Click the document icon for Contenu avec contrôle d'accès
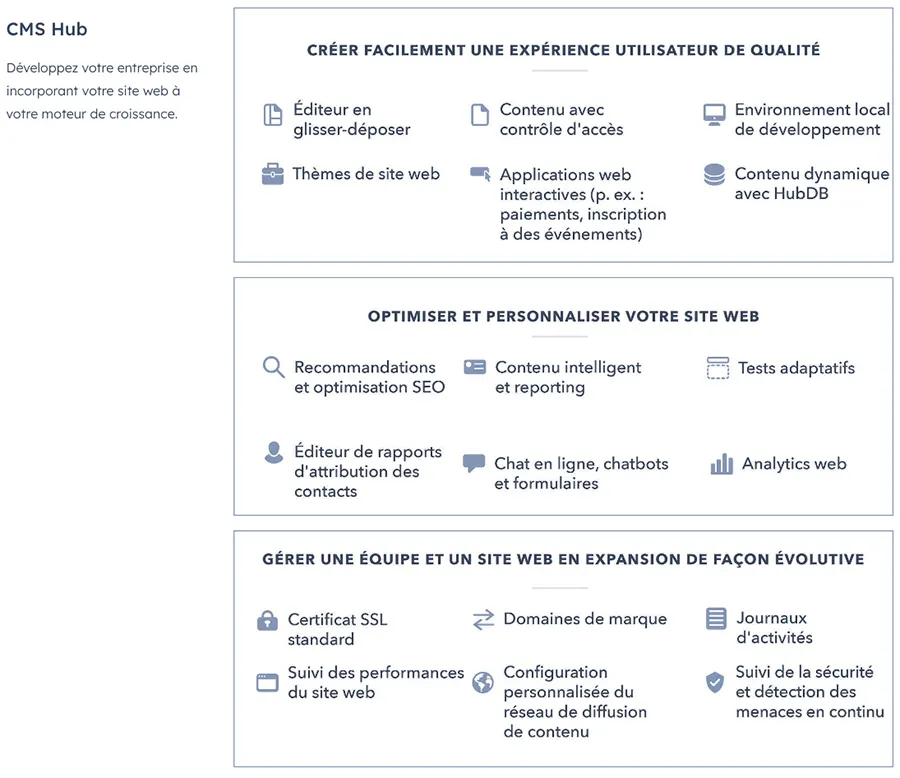Image resolution: width=900 pixels, height=778 pixels. pyautogui.click(x=480, y=115)
